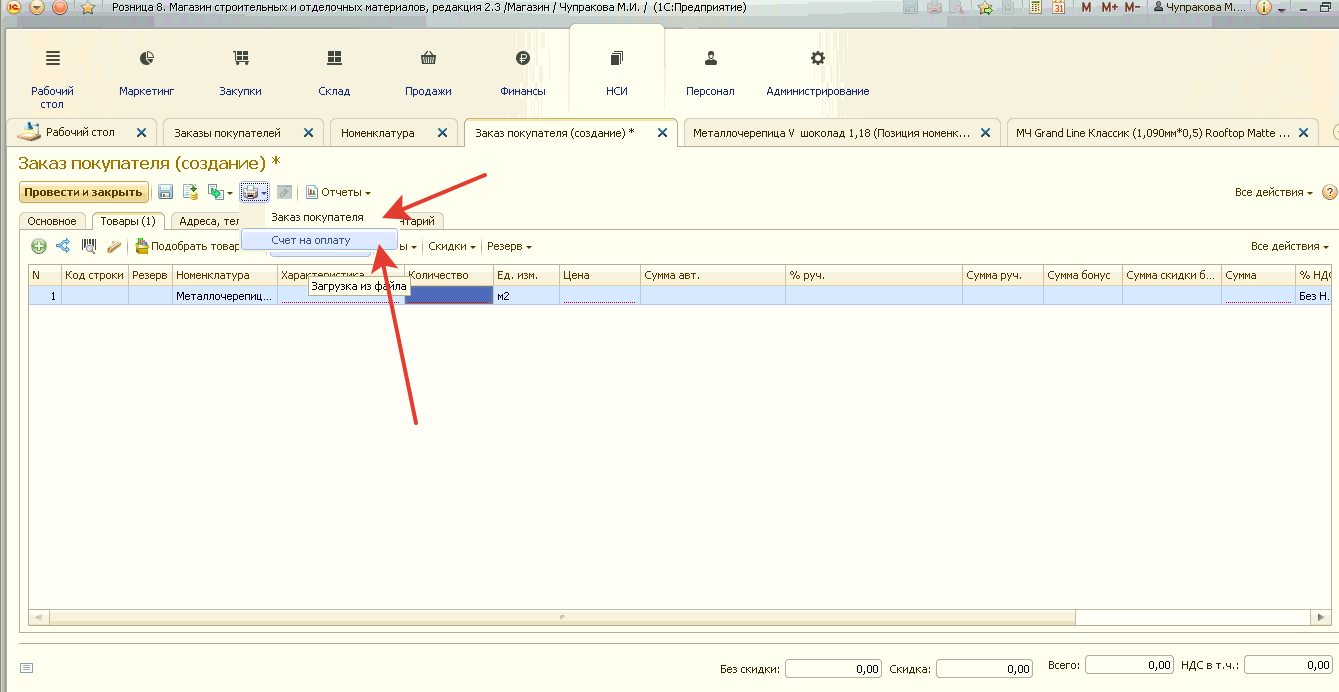Open the top Все действия menu
The width and height of the screenshot is (1339, 692).
coord(1273,192)
